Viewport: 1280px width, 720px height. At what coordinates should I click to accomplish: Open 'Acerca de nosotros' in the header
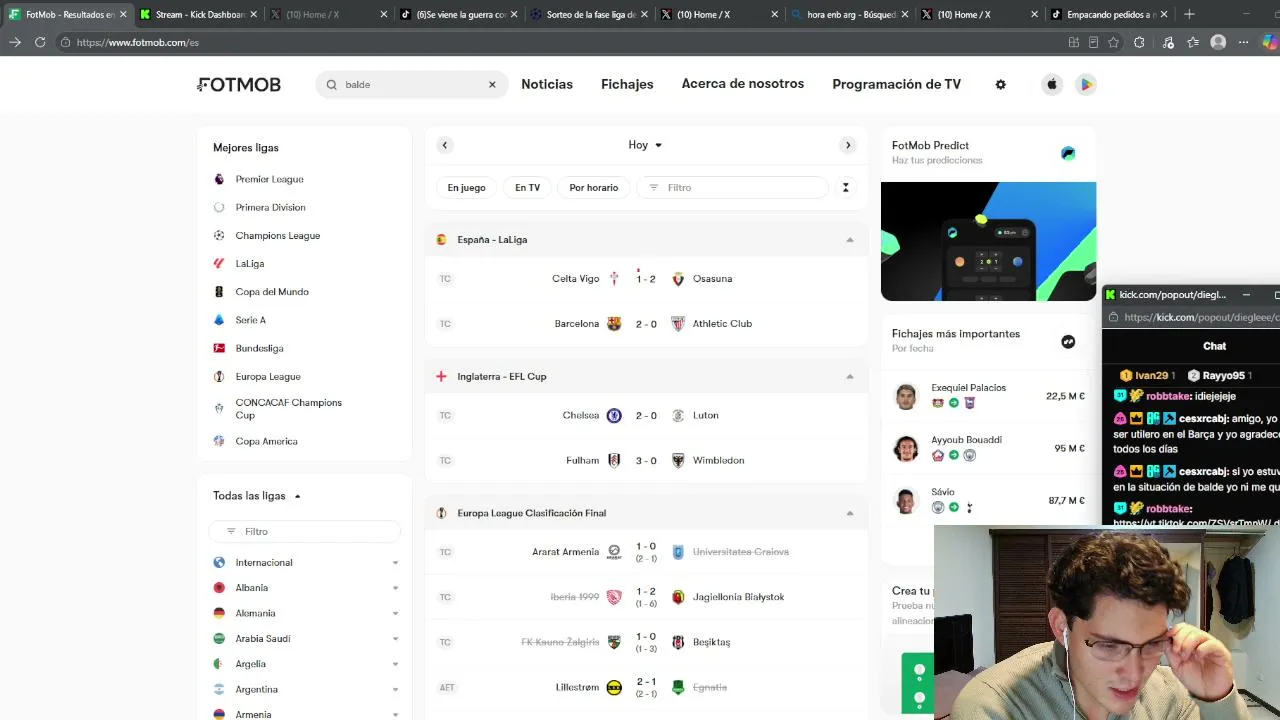(743, 84)
